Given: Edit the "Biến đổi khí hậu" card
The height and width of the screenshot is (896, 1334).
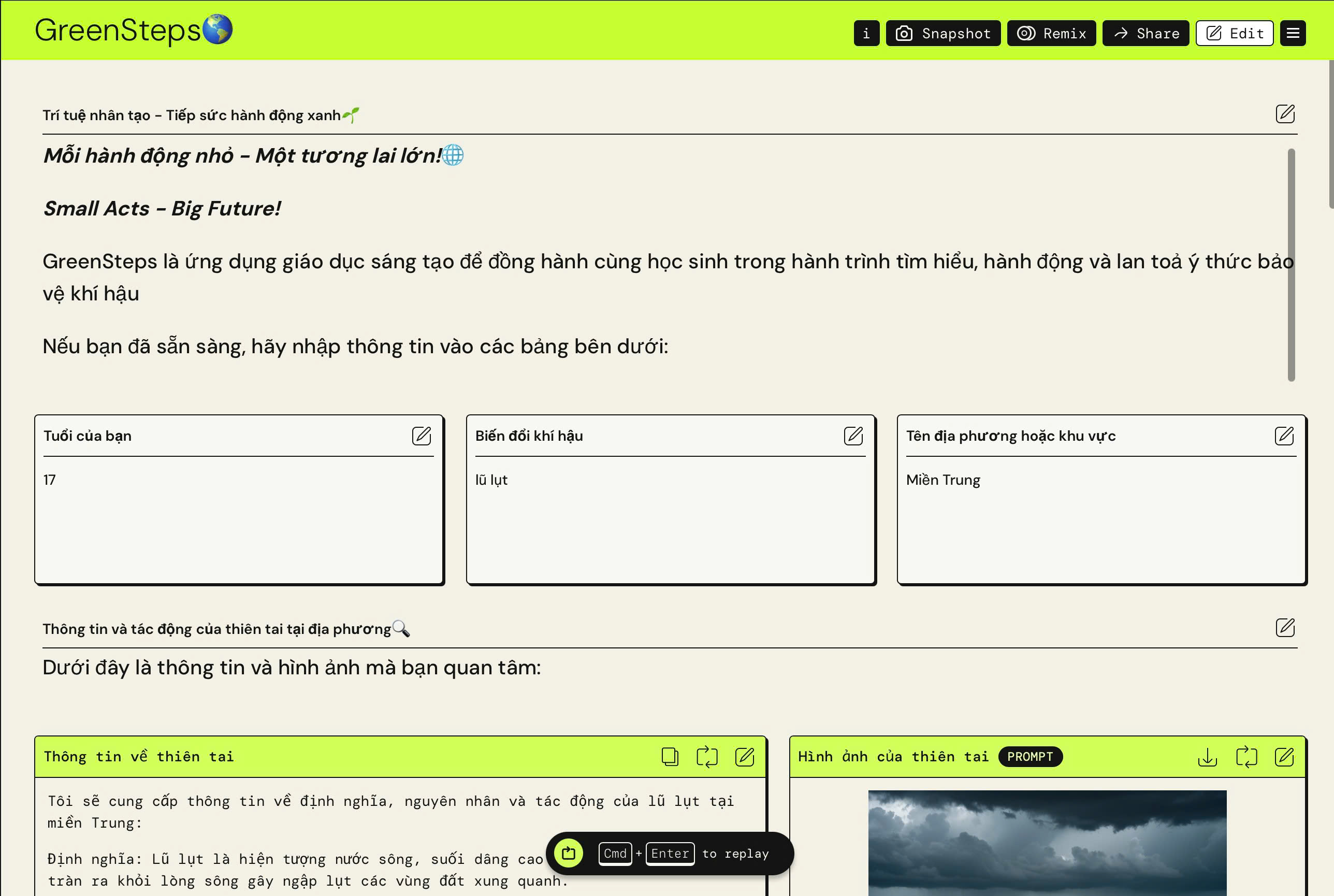Looking at the screenshot, I should pyautogui.click(x=853, y=436).
